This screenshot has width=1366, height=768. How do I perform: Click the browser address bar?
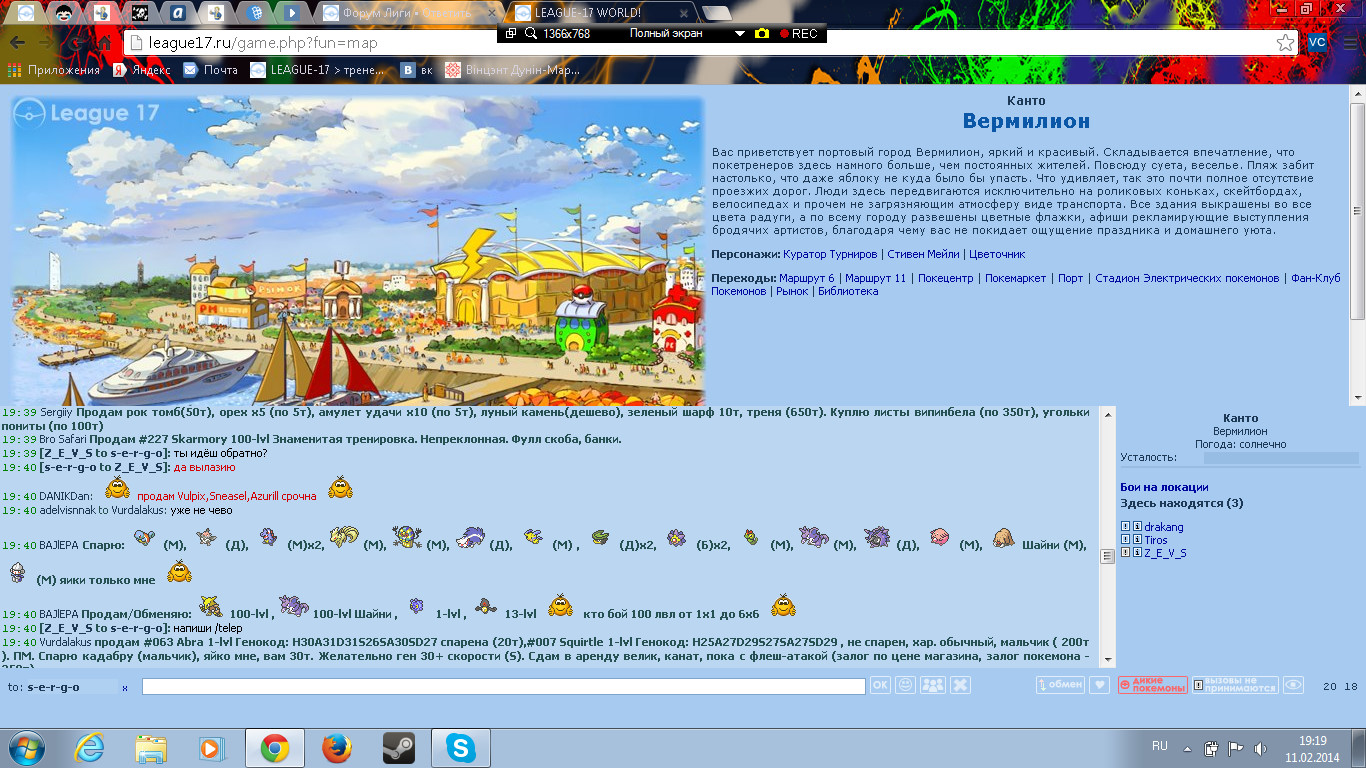(700, 43)
